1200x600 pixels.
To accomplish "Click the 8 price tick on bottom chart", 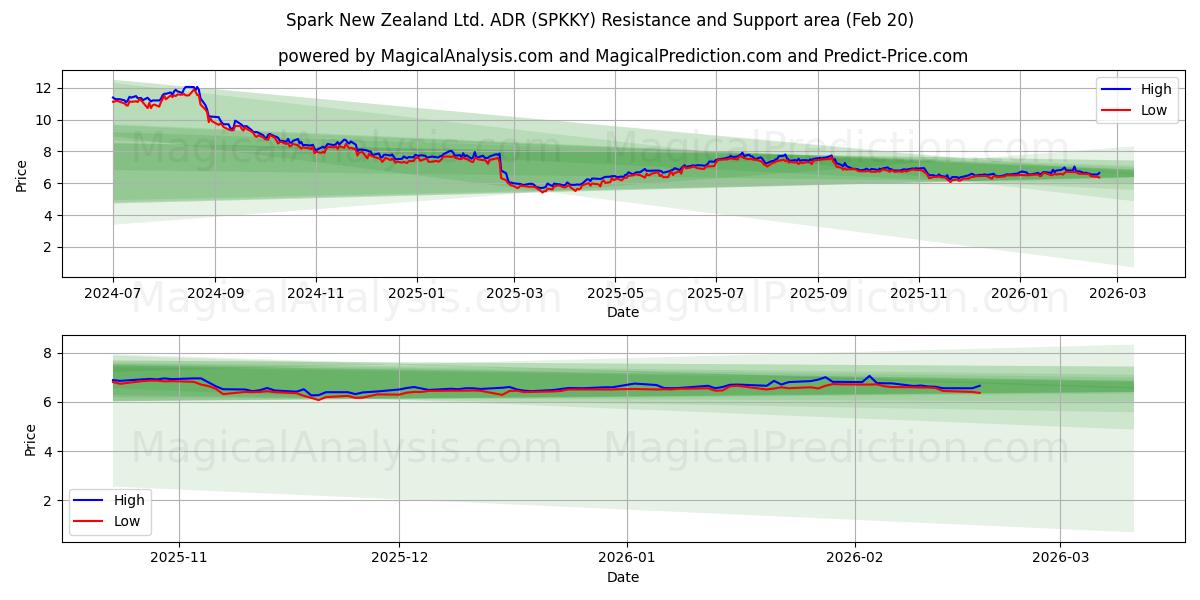I will (x=49, y=353).
